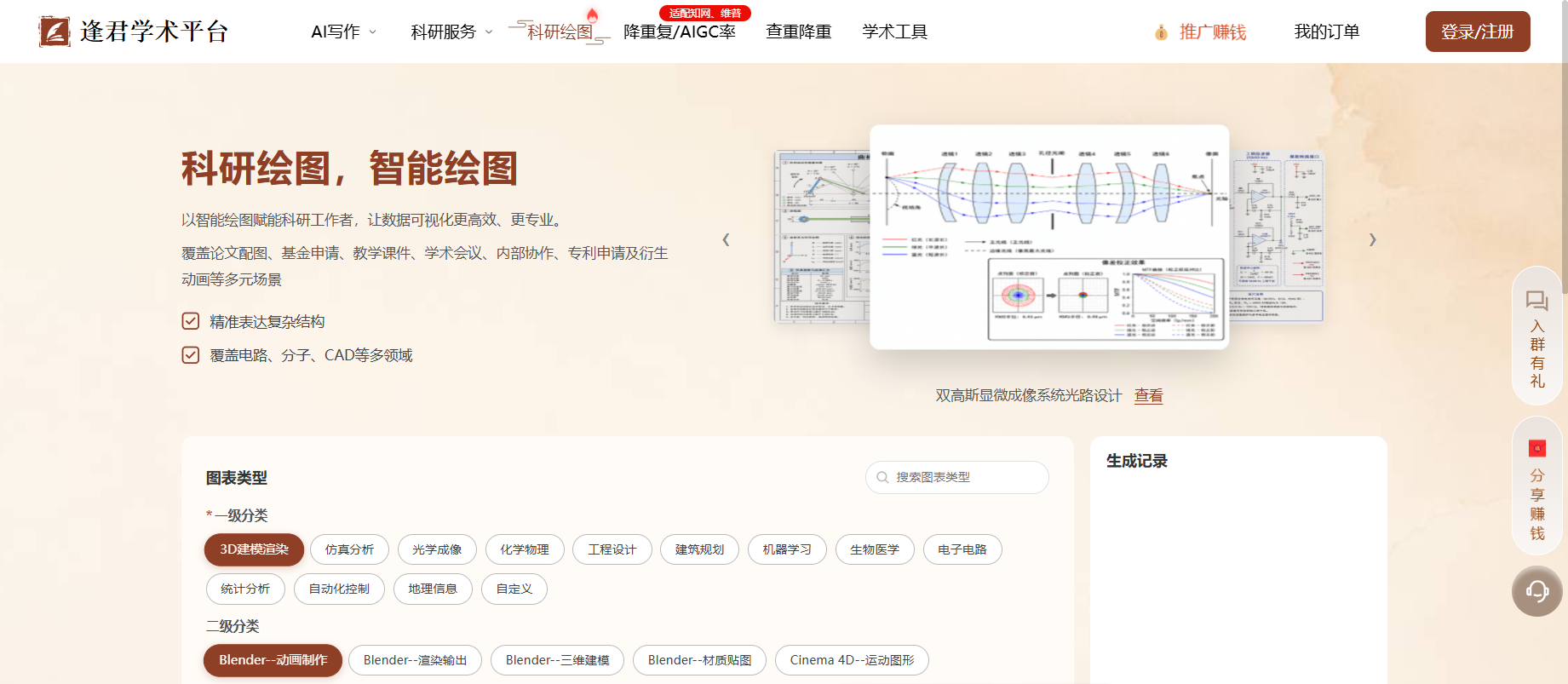Show previous carousel image with left arrow
Screen dimensions: 1568x684
point(726,239)
